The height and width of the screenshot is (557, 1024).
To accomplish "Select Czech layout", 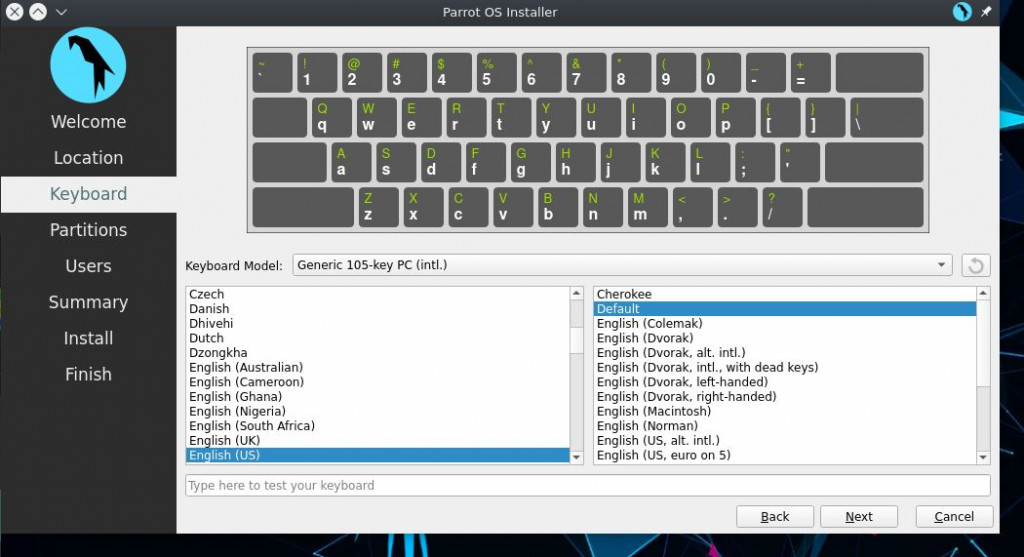I will [377, 294].
